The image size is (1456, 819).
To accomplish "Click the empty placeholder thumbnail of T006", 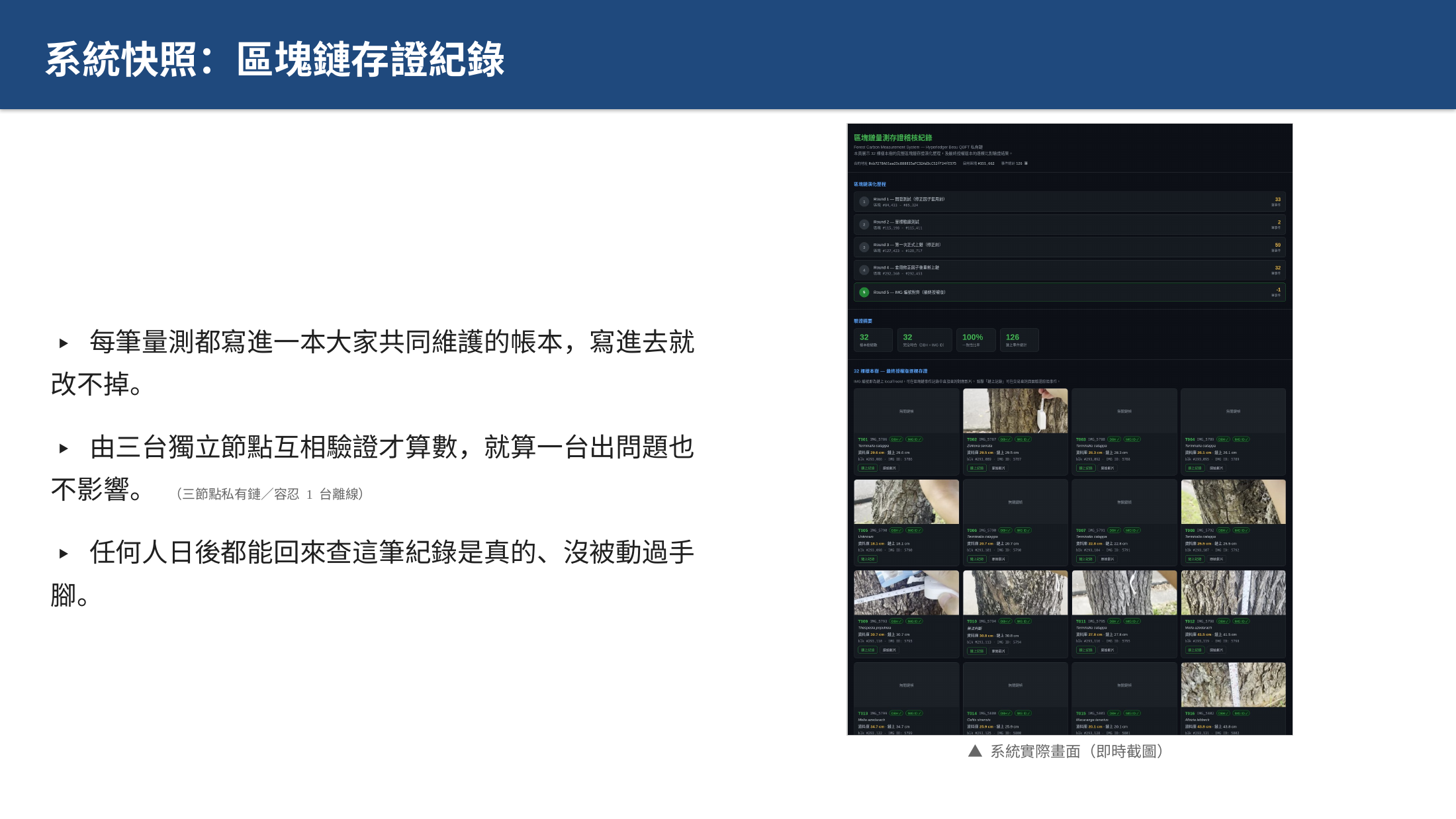I will 1015,502.
